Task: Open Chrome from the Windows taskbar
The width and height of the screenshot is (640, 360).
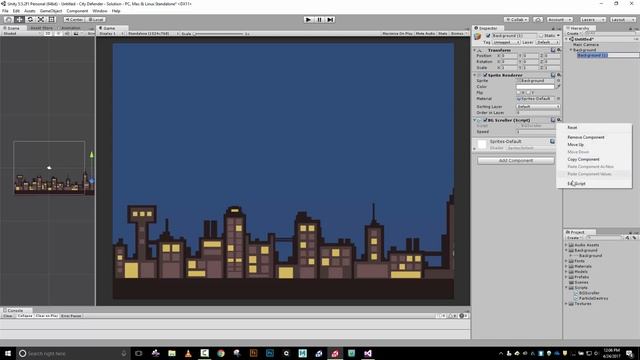Action: pyautogui.click(x=221, y=353)
